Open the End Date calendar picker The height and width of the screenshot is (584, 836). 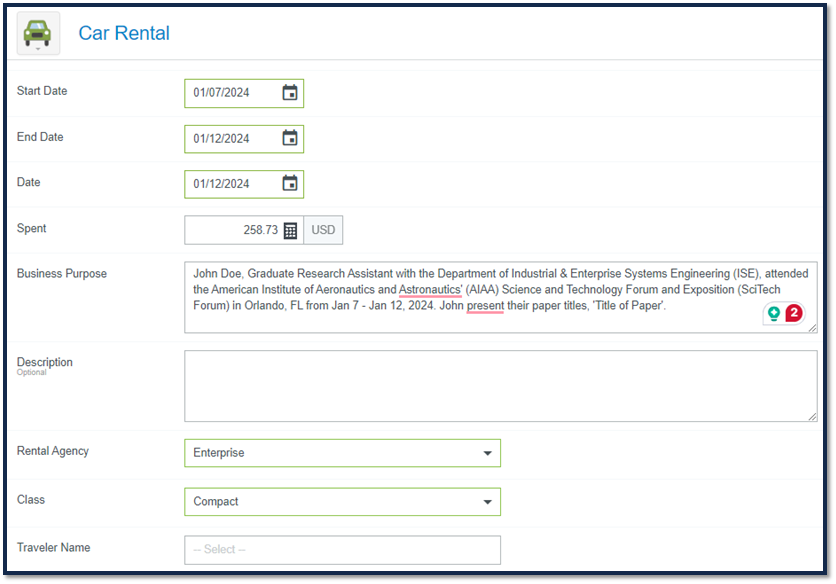[290, 138]
